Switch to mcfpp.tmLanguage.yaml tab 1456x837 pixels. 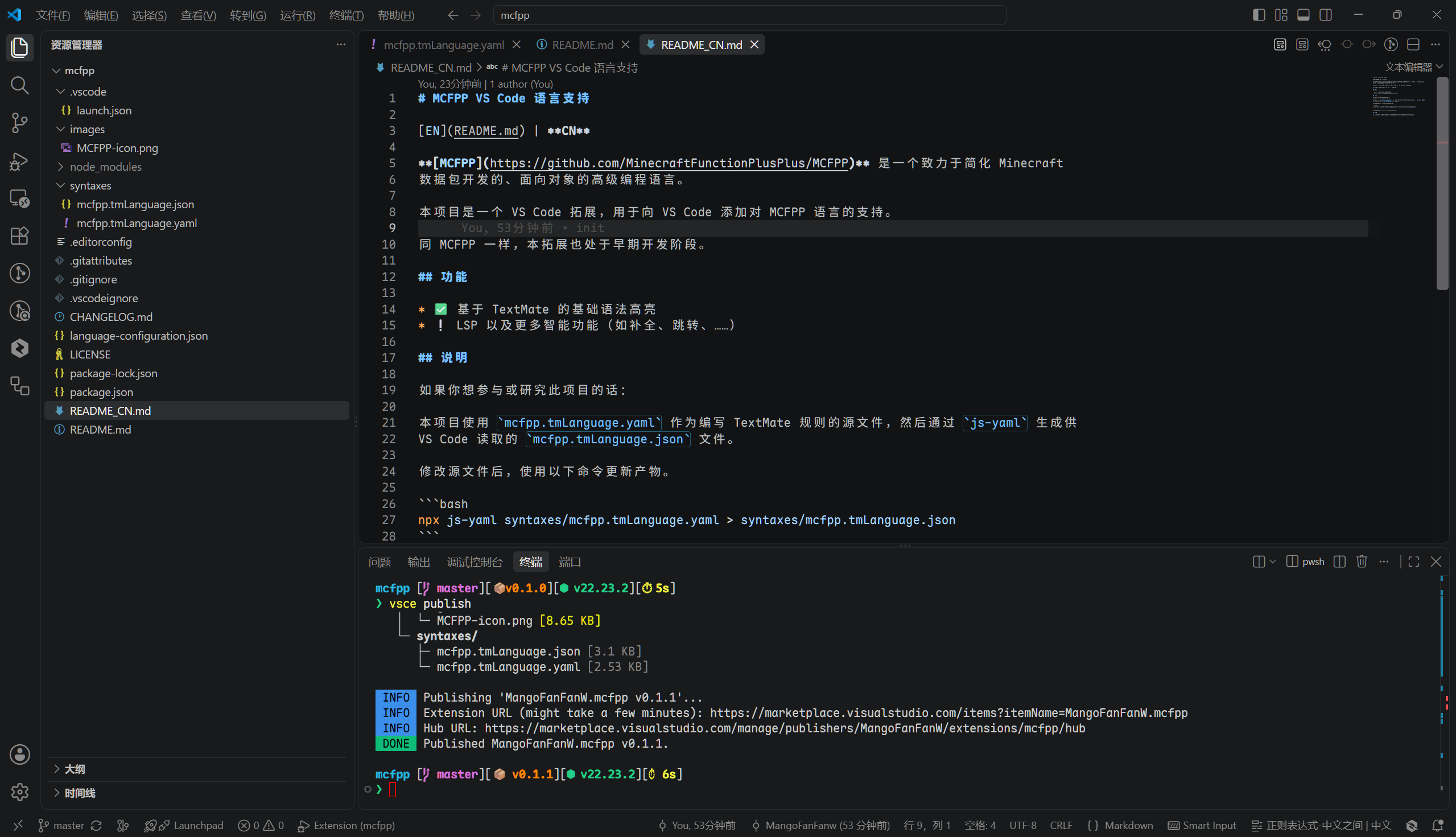443,45
